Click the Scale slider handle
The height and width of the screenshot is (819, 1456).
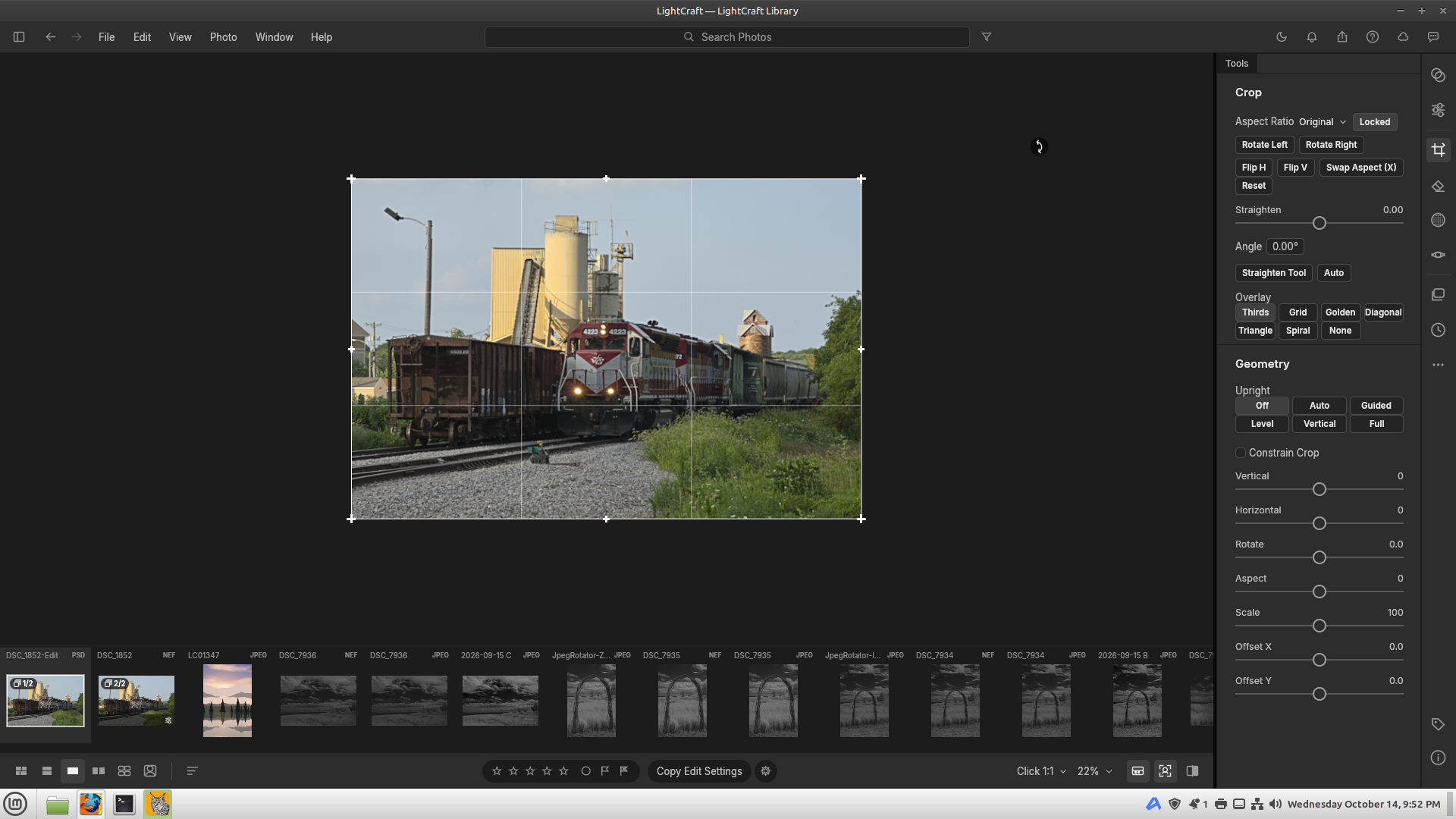[1319, 626]
